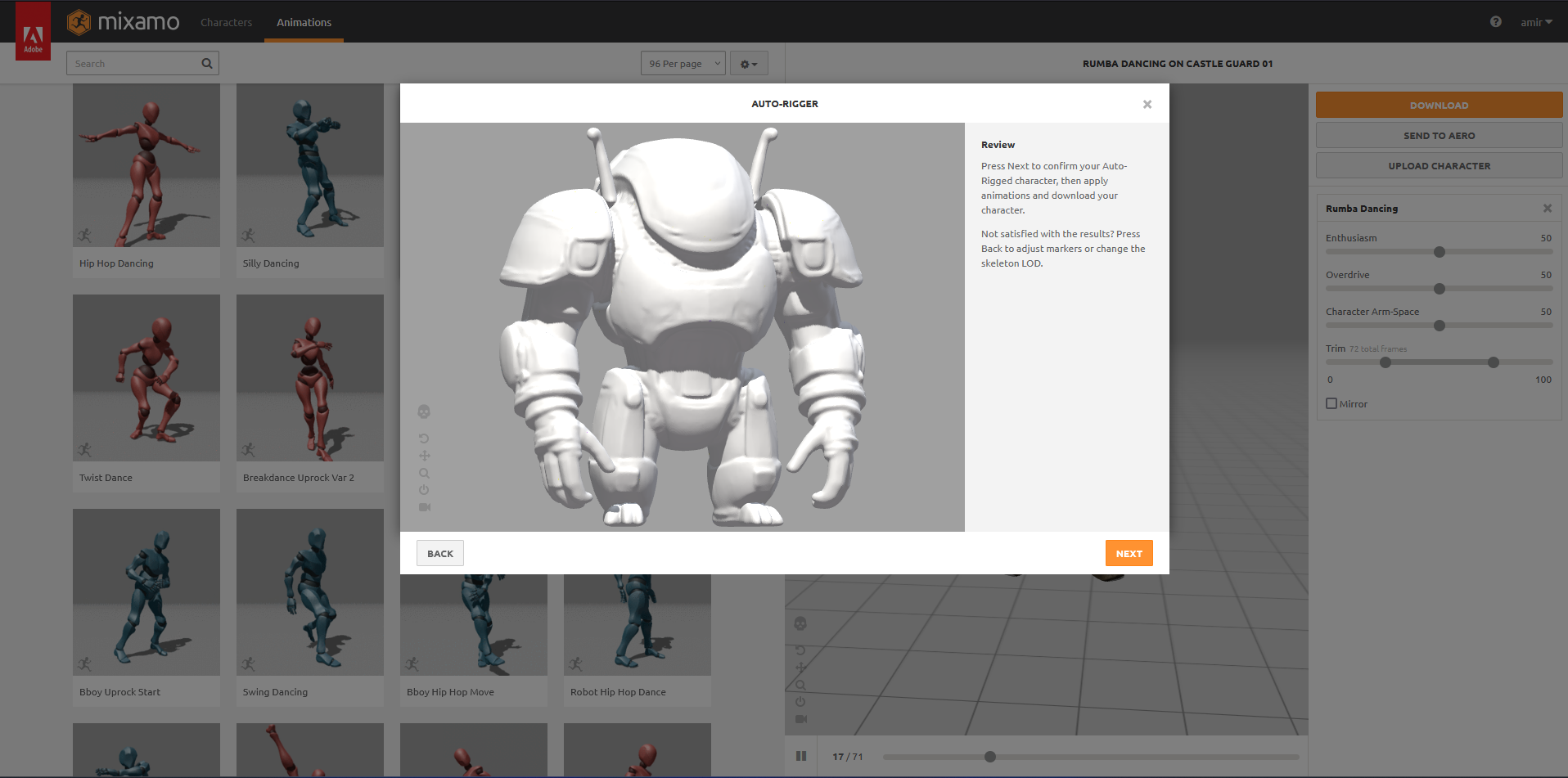Screen dimensions: 1568x778
Task: Remove Rumba Dancing animation panel
Action: click(1548, 209)
